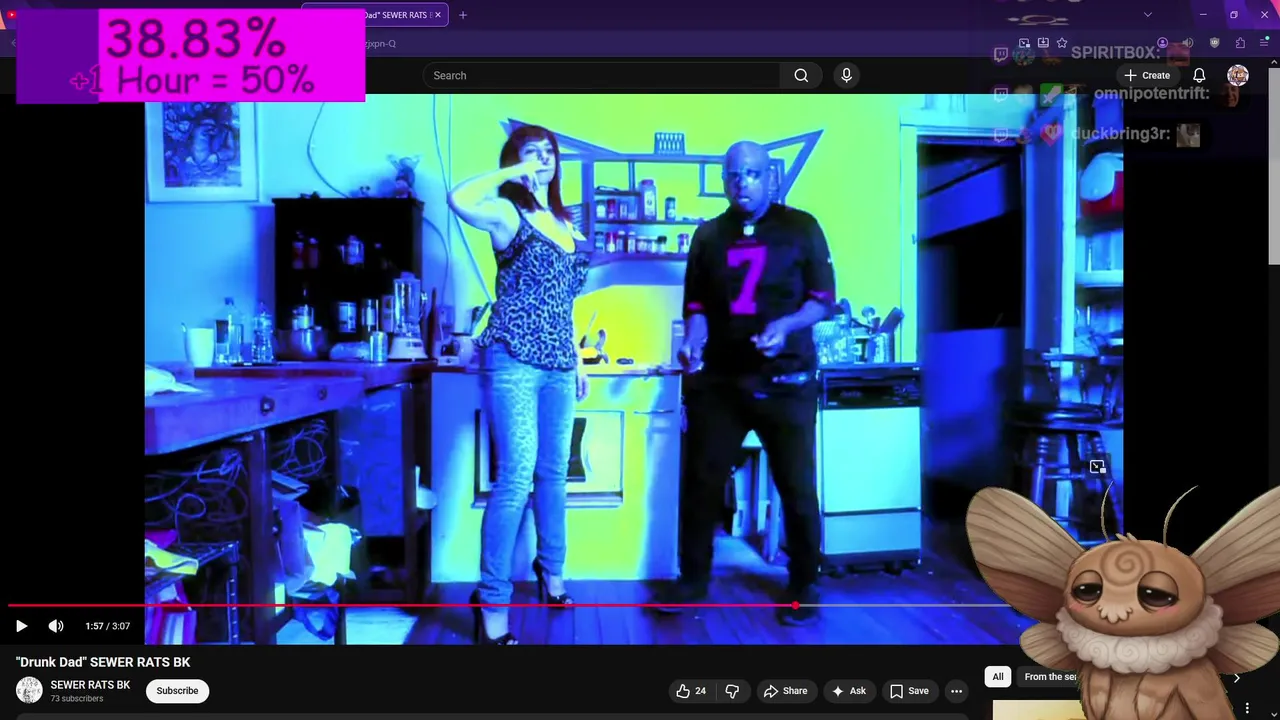This screenshot has width=1280, height=720.
Task: Open the YouTube account avatar menu
Action: tap(1238, 75)
